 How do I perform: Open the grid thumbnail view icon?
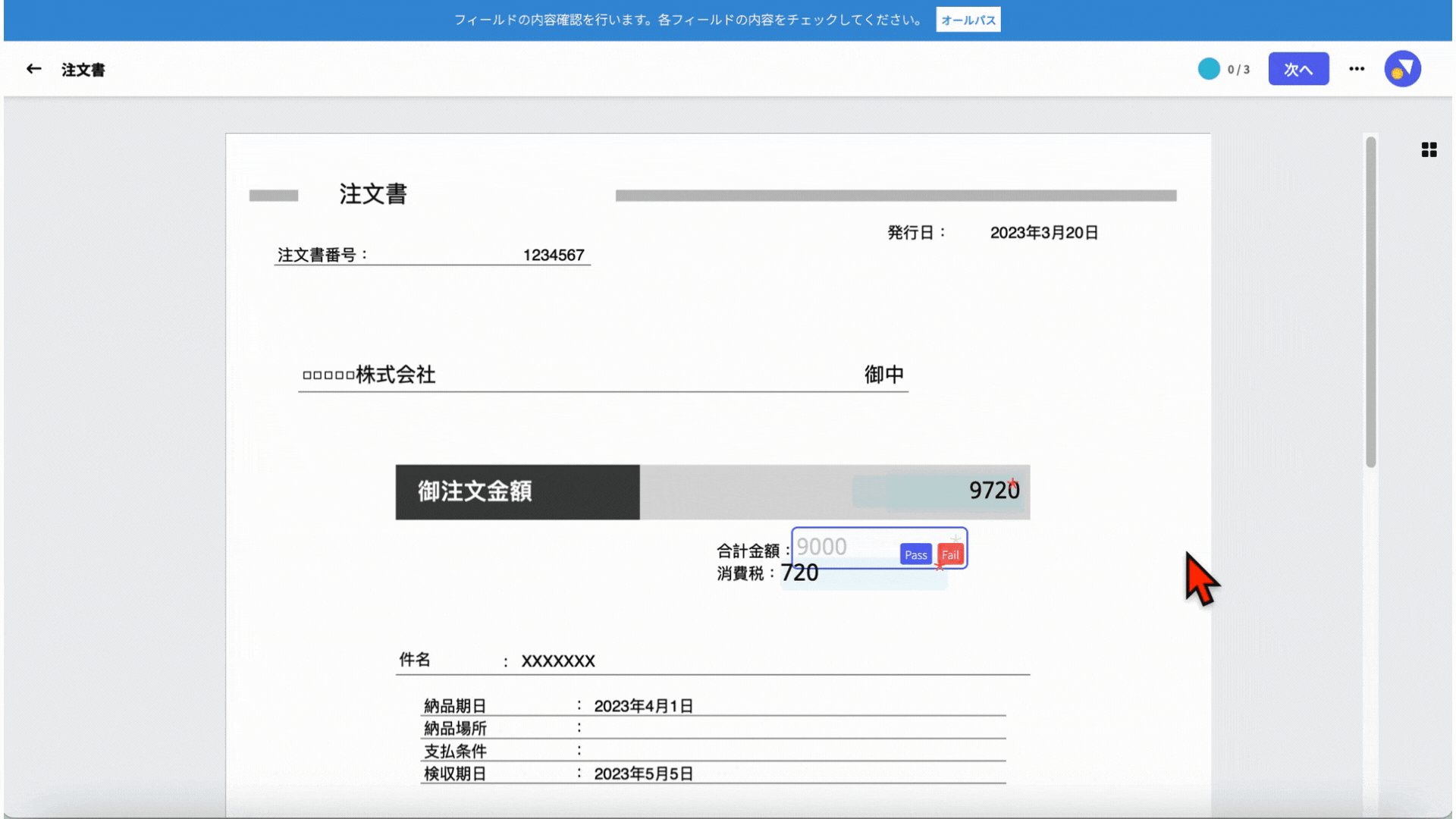[1429, 149]
